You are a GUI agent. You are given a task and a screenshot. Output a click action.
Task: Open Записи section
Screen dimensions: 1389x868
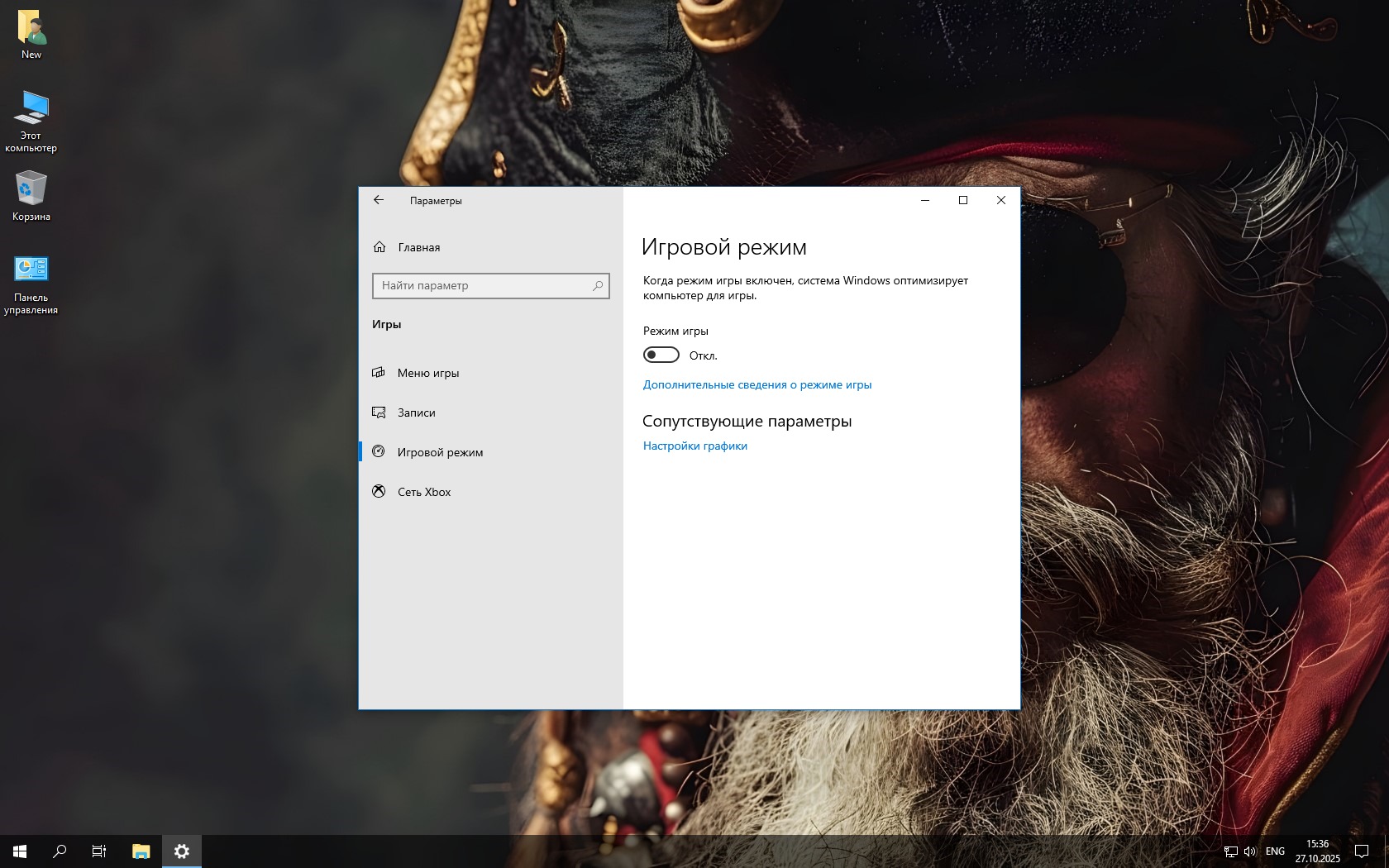[416, 413]
